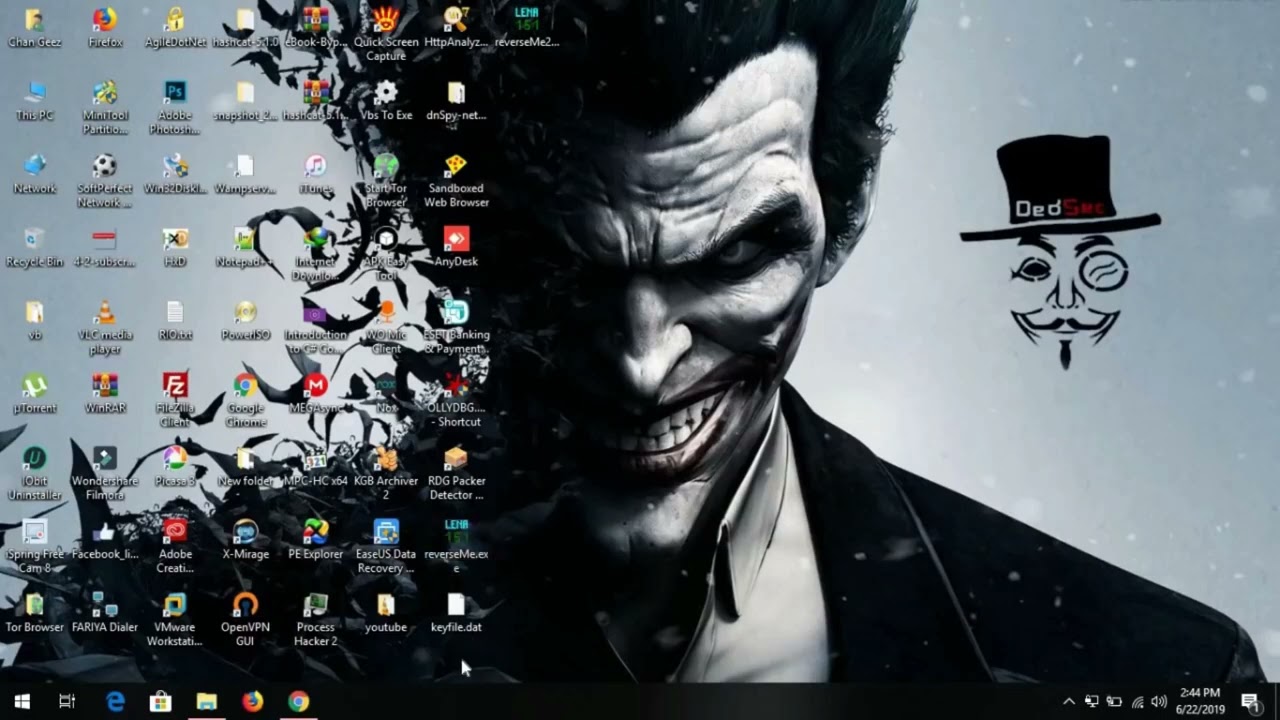Open the volume control in the tray
The height and width of the screenshot is (720, 1280).
pos(1159,702)
